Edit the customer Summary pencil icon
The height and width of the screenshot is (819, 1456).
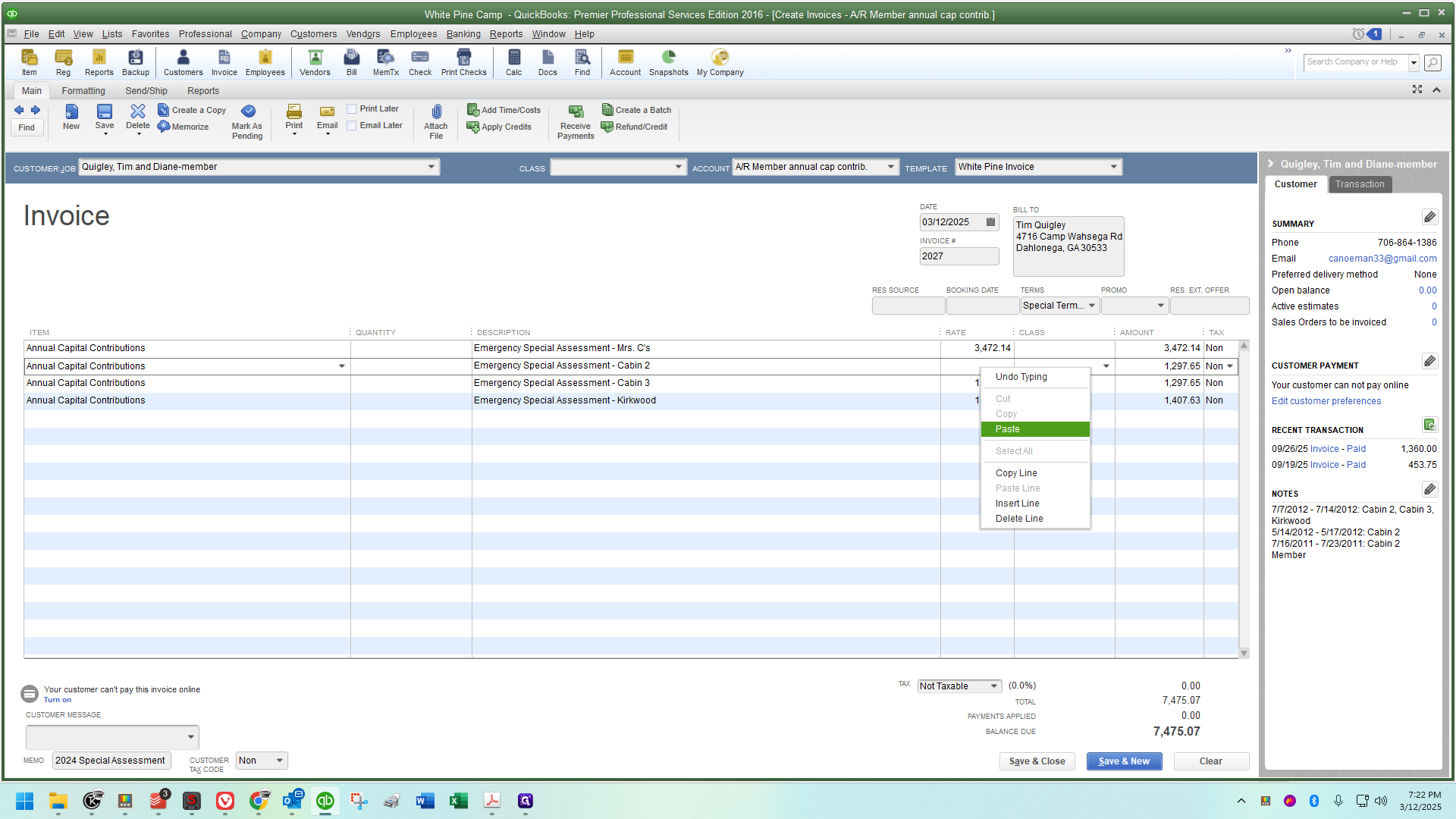click(1429, 218)
